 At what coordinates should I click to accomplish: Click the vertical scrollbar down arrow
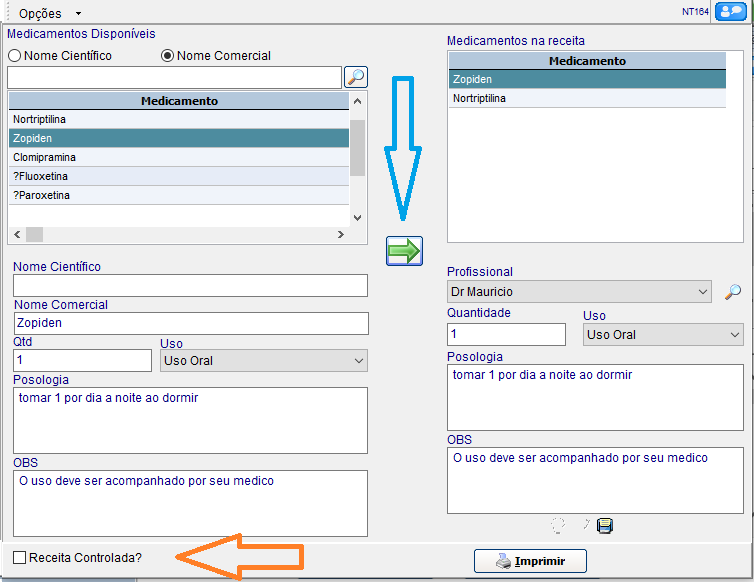pyautogui.click(x=357, y=217)
